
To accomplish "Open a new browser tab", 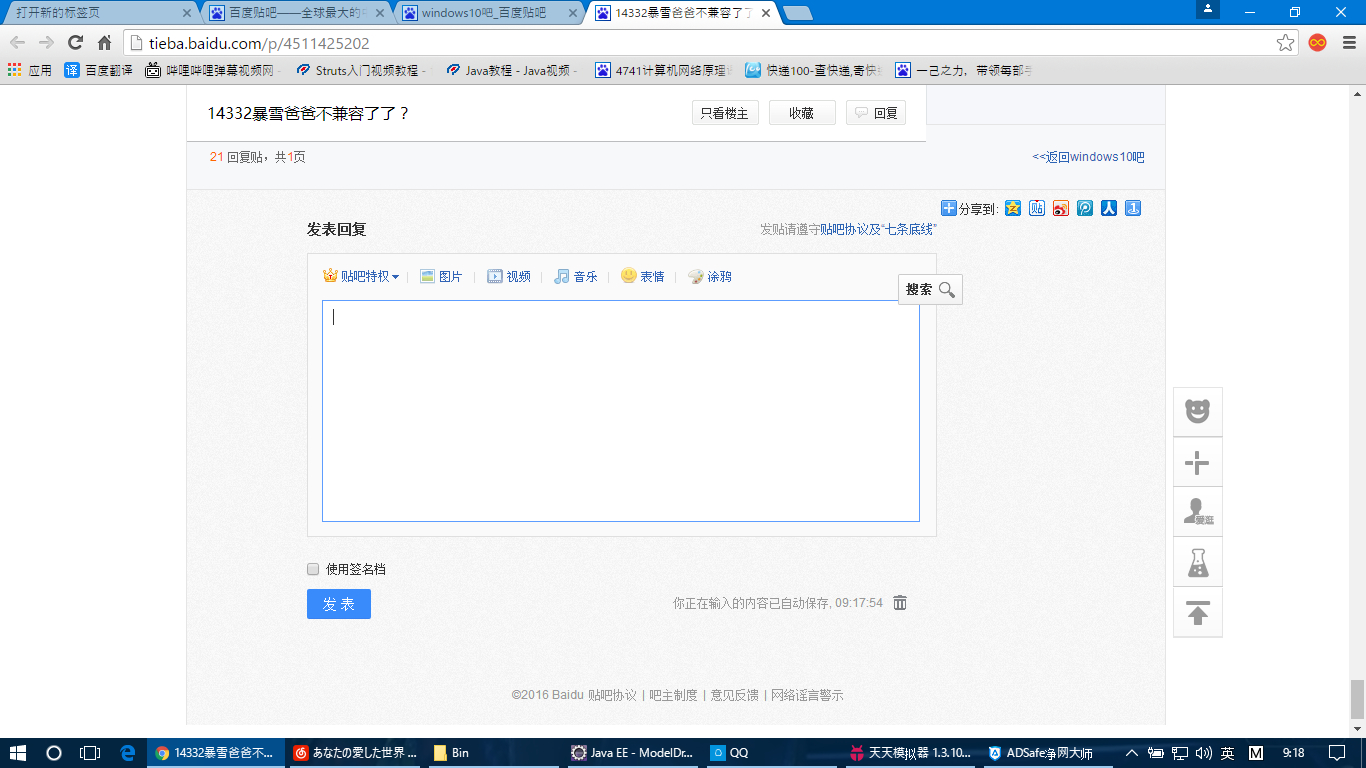I will 797,13.
